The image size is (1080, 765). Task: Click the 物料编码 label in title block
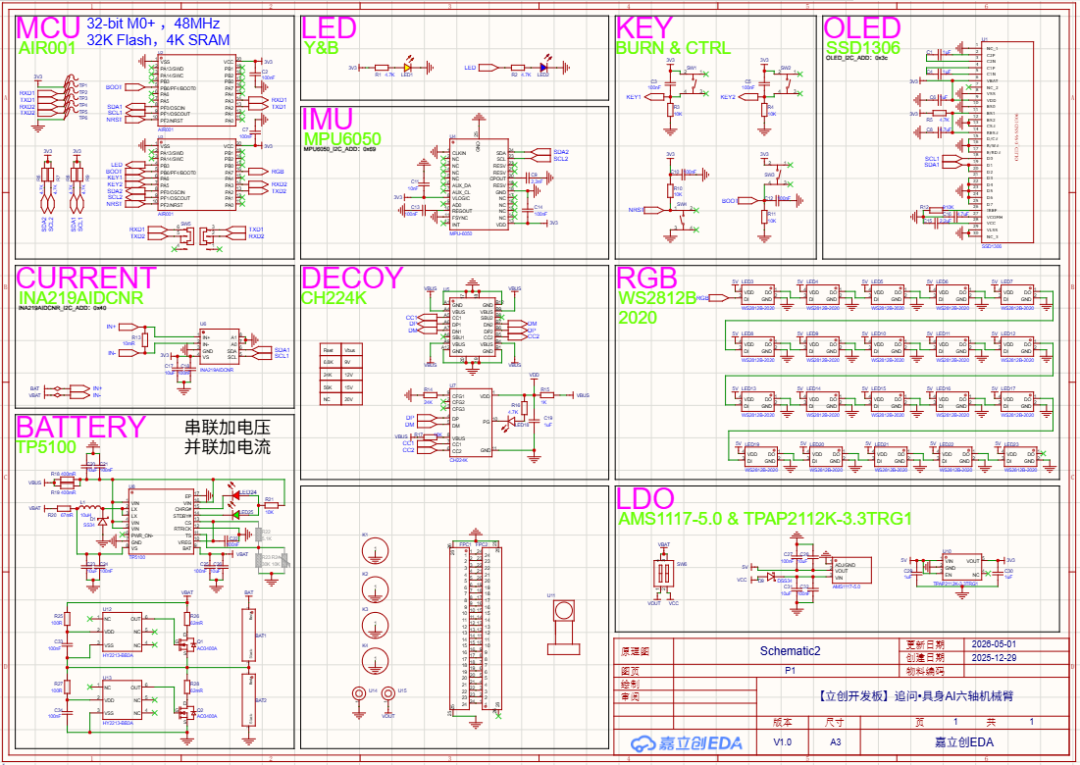pos(924,671)
